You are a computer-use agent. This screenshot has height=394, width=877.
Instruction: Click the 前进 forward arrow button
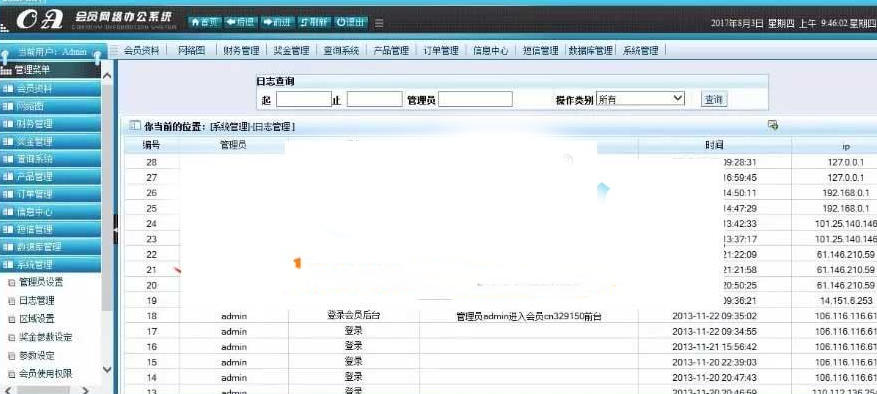[x=276, y=22]
